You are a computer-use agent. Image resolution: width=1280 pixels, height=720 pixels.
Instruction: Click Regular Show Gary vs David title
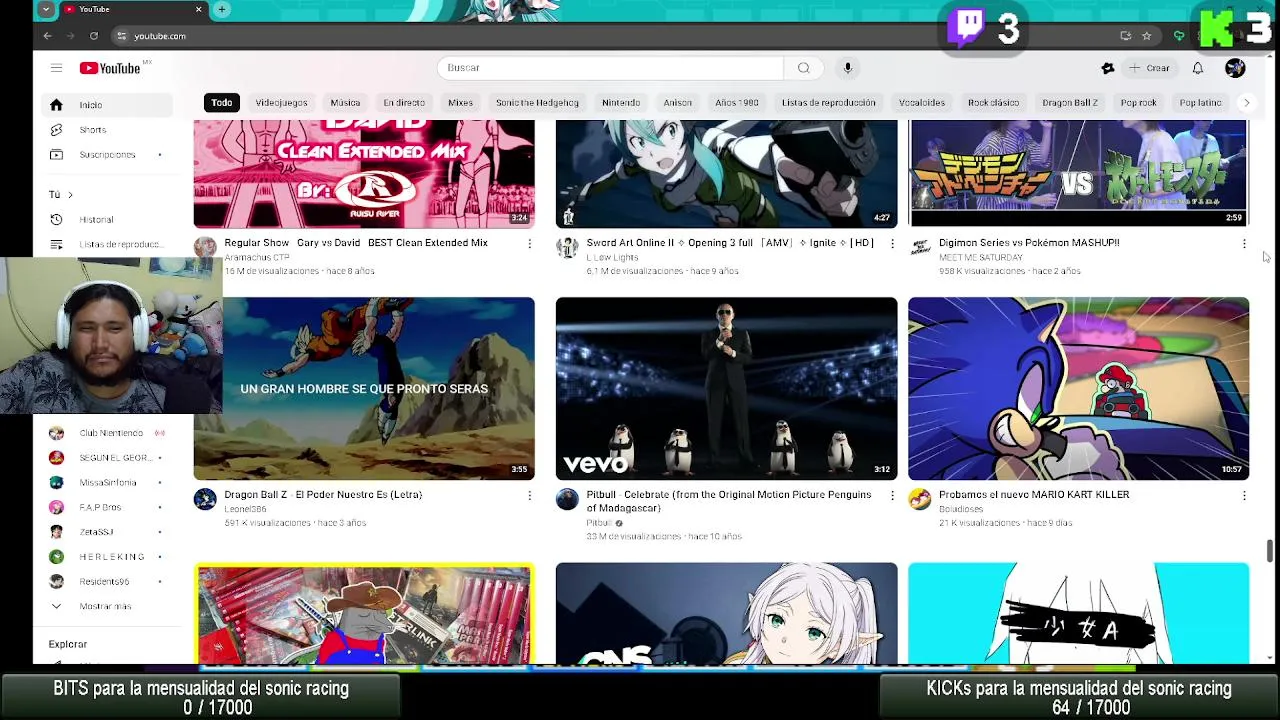pos(356,243)
